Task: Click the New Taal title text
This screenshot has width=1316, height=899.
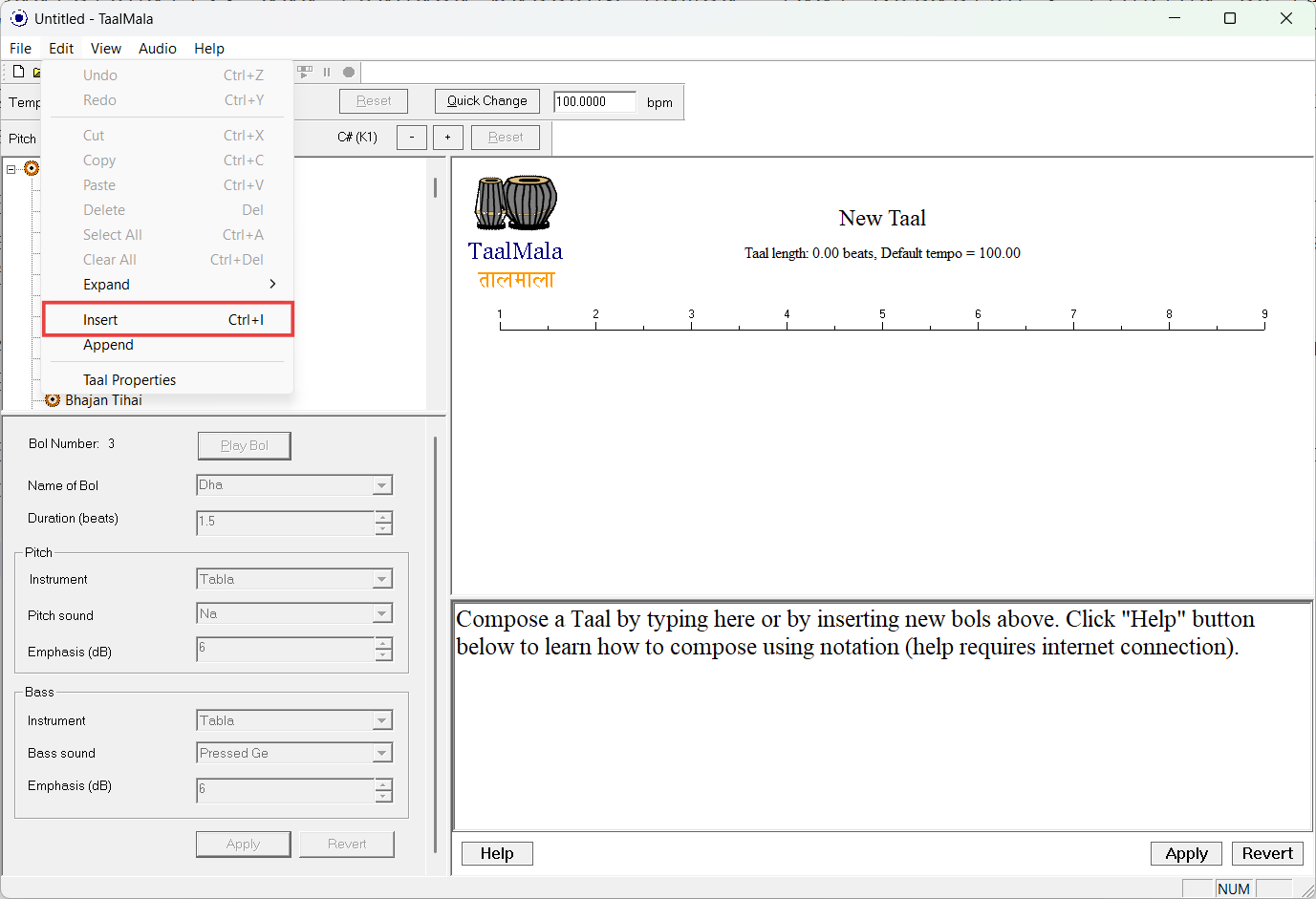Action: [882, 218]
